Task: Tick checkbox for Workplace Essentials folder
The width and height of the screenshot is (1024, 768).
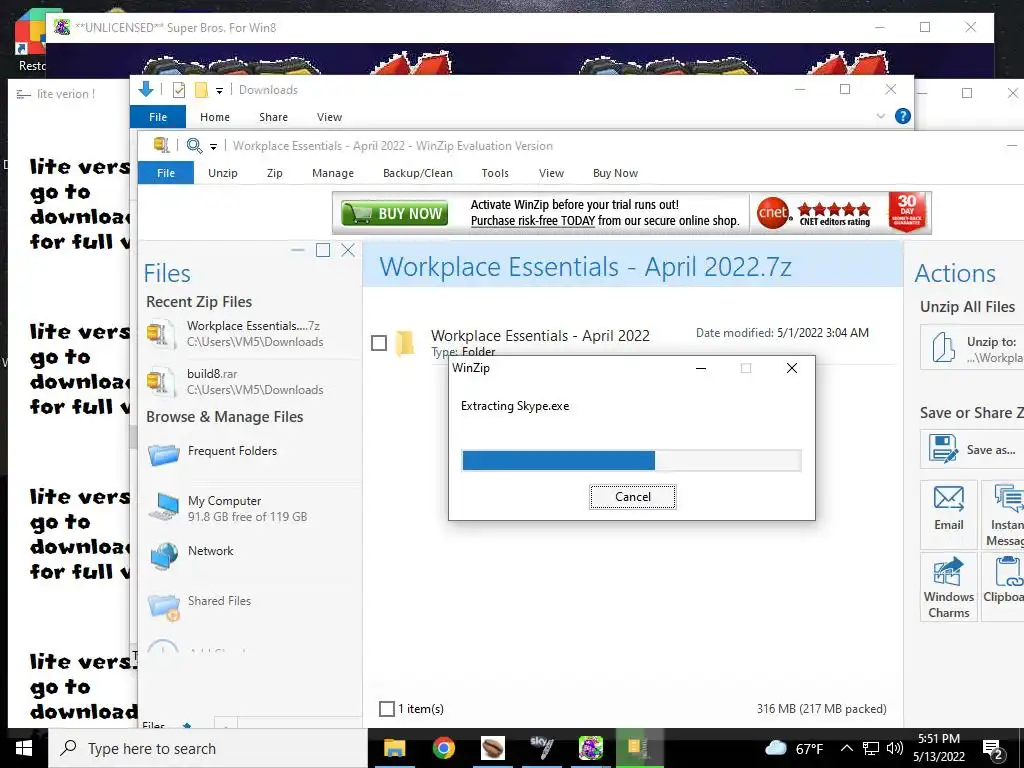Action: coord(379,343)
